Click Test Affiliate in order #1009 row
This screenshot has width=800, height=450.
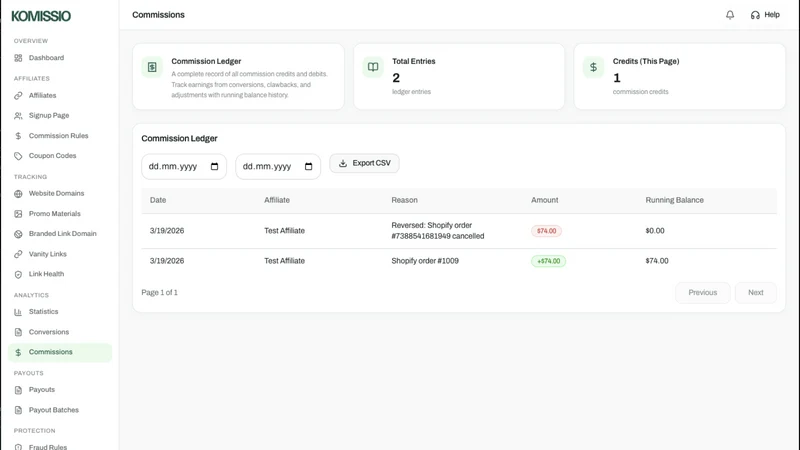coord(284,261)
